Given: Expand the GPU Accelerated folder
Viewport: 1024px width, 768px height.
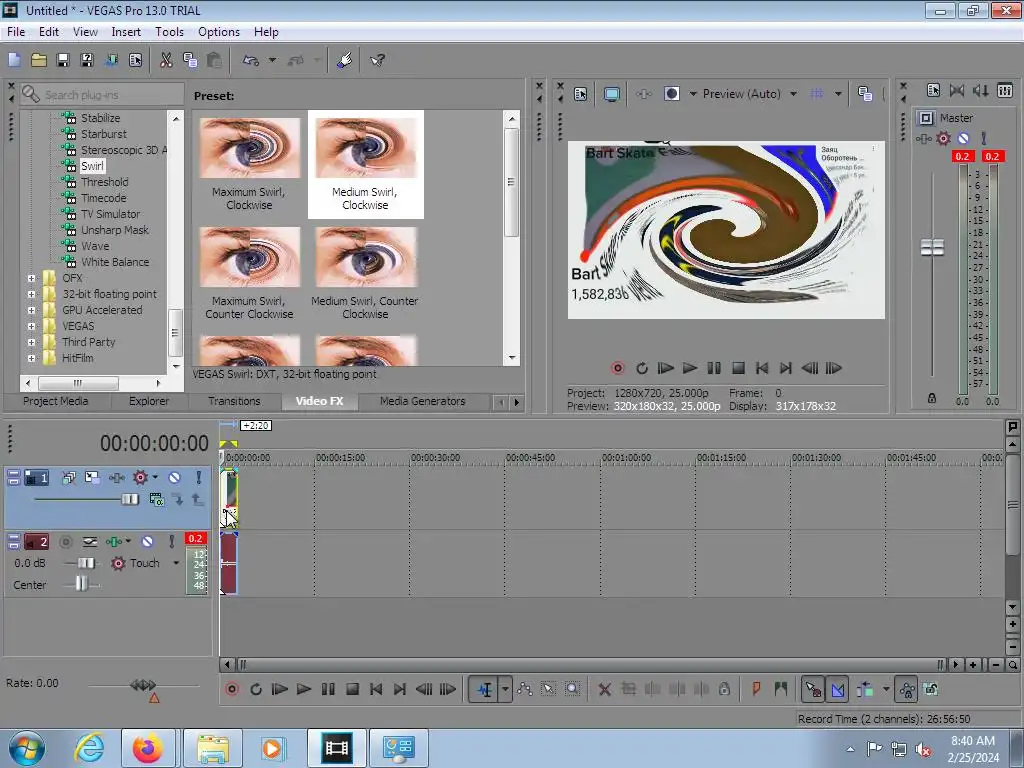Looking at the screenshot, I should (x=31, y=310).
